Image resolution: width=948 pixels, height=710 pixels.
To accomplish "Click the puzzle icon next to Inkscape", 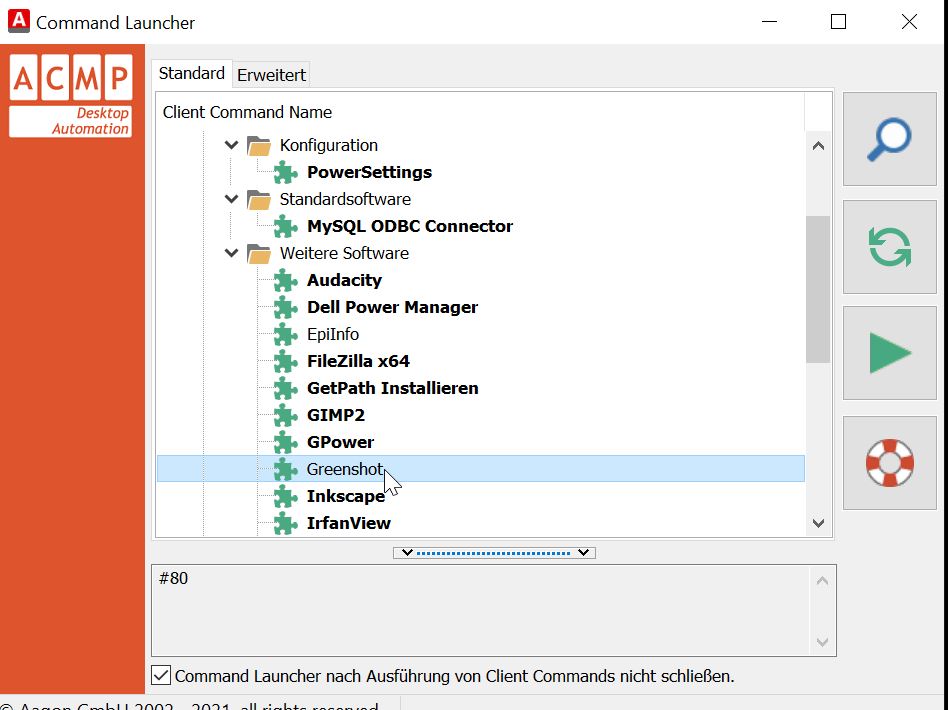I will coord(285,497).
